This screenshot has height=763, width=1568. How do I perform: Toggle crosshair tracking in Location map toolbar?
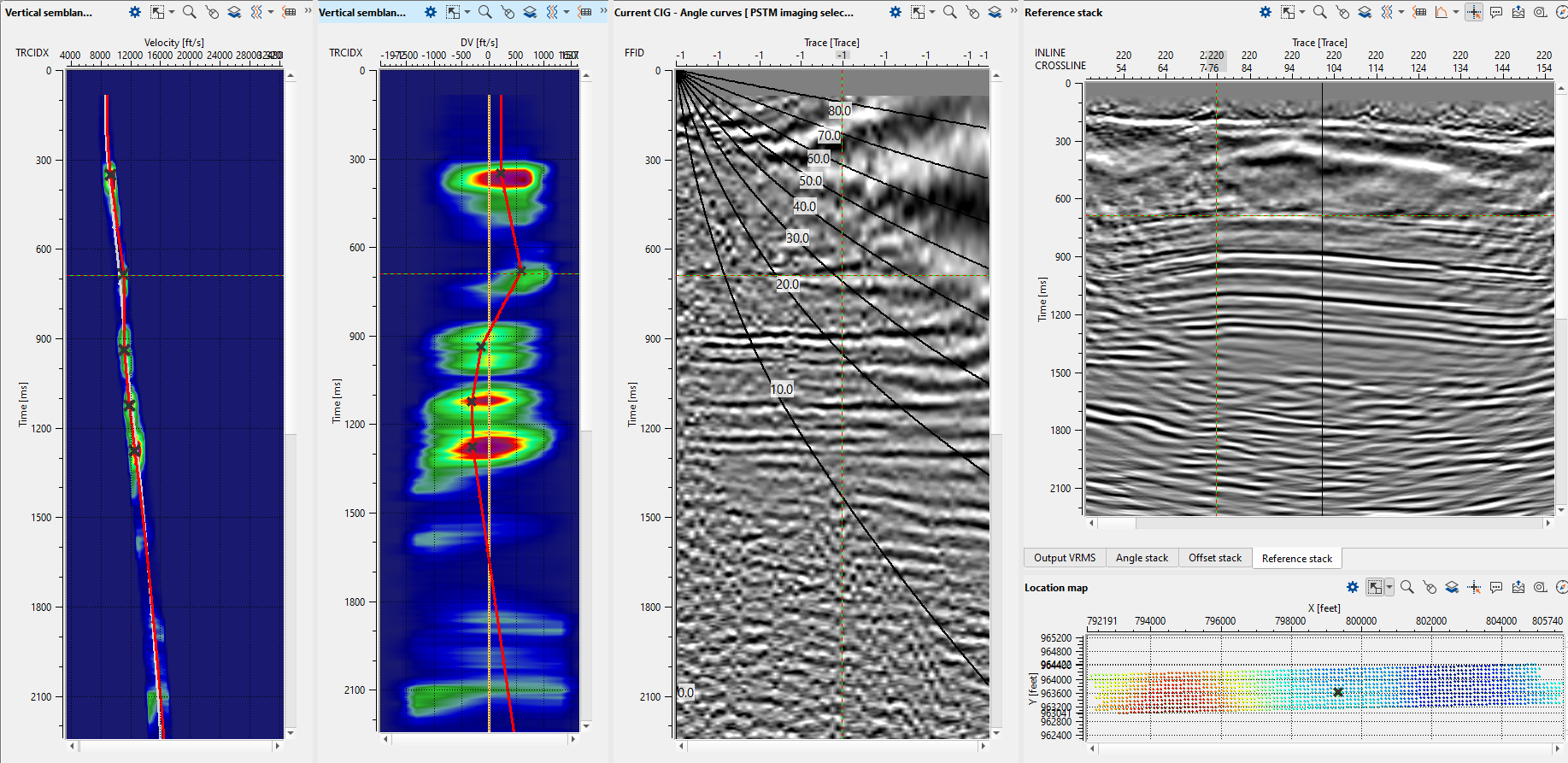tap(1473, 587)
